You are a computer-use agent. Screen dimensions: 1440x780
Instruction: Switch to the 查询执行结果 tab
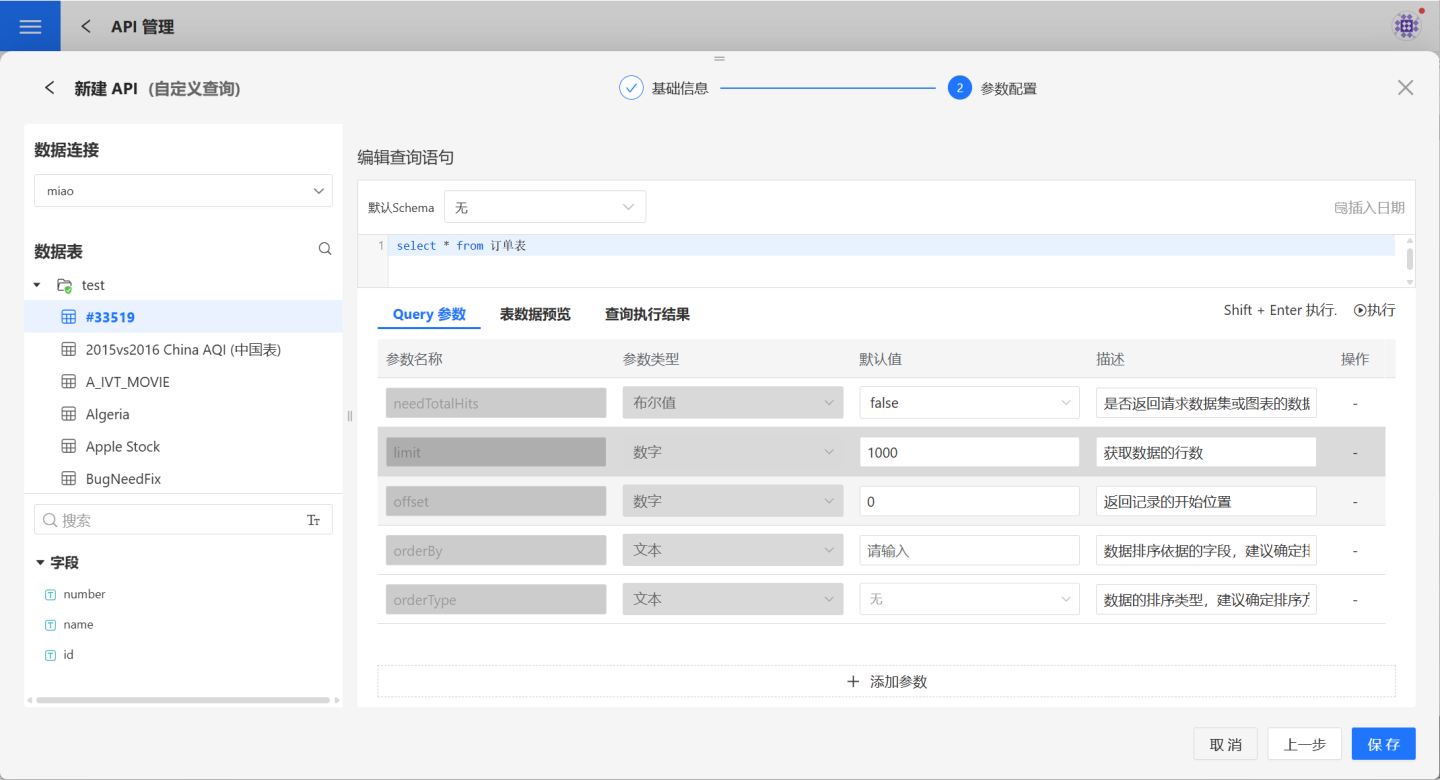(647, 314)
